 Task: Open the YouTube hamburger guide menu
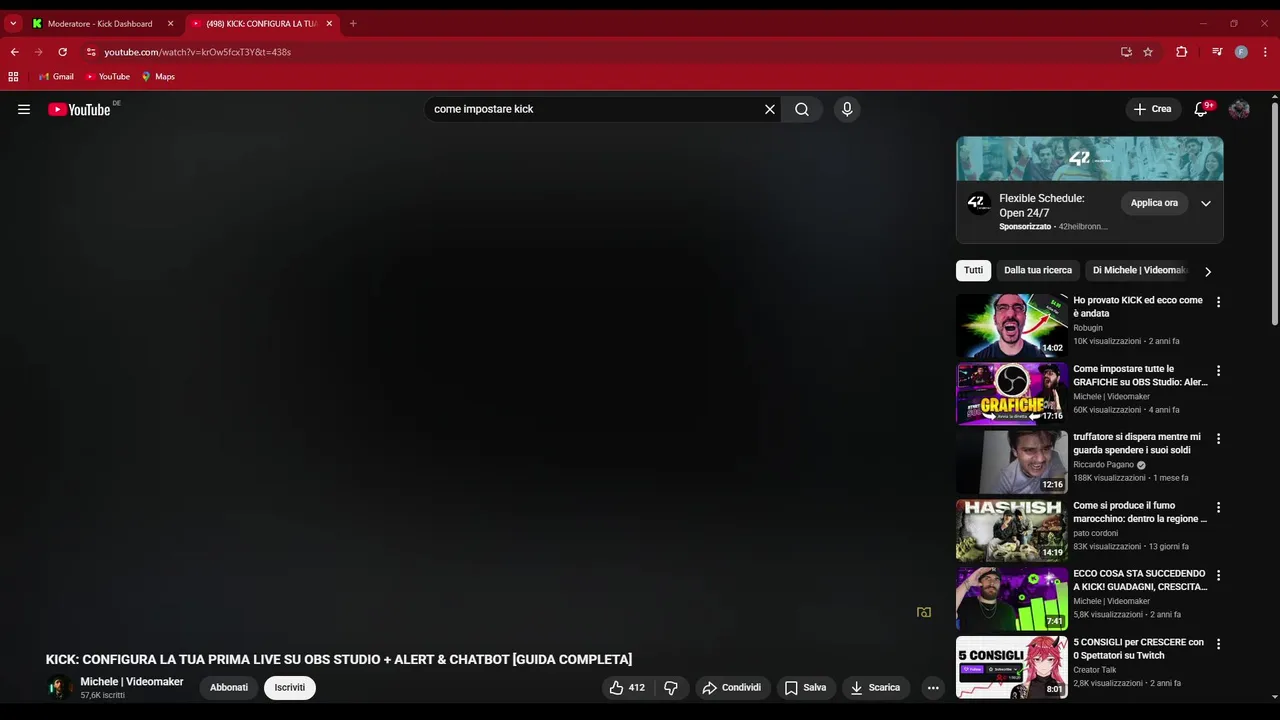(24, 109)
